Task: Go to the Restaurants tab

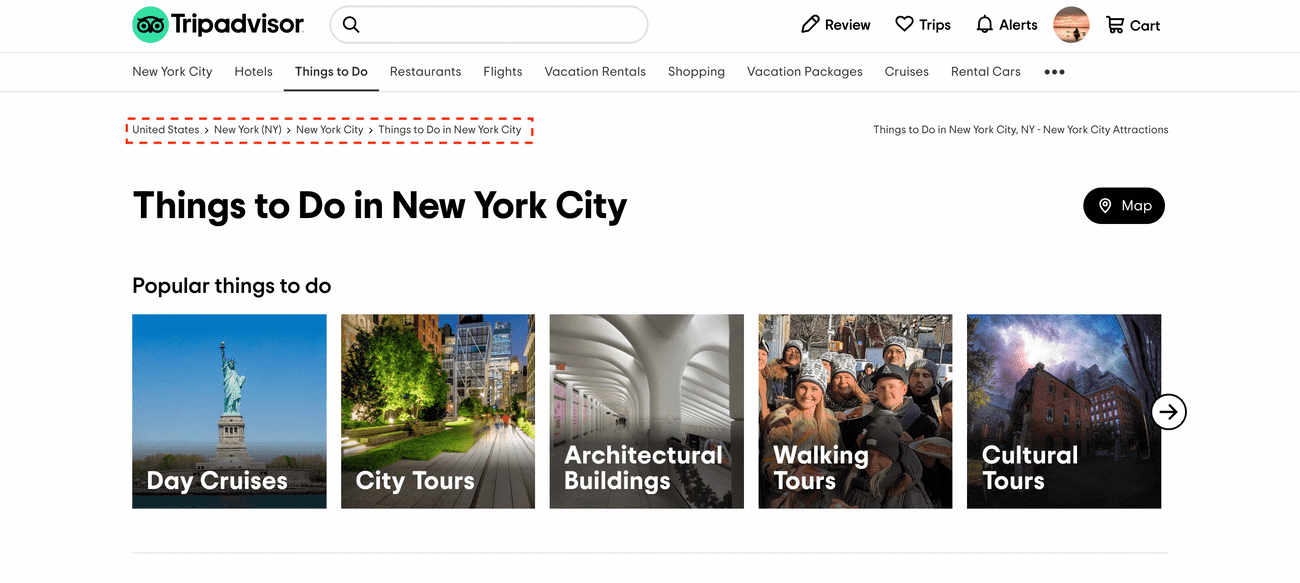Action: [x=425, y=72]
